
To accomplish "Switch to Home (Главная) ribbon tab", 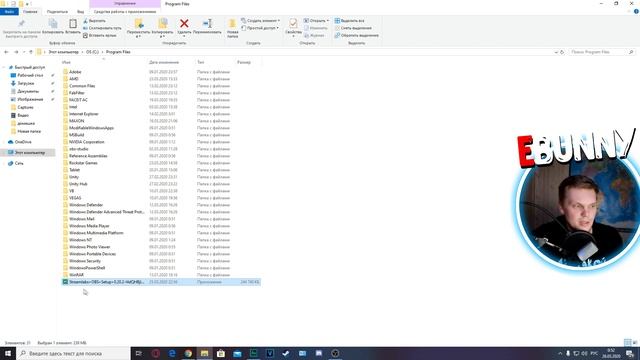I will click(30, 12).
